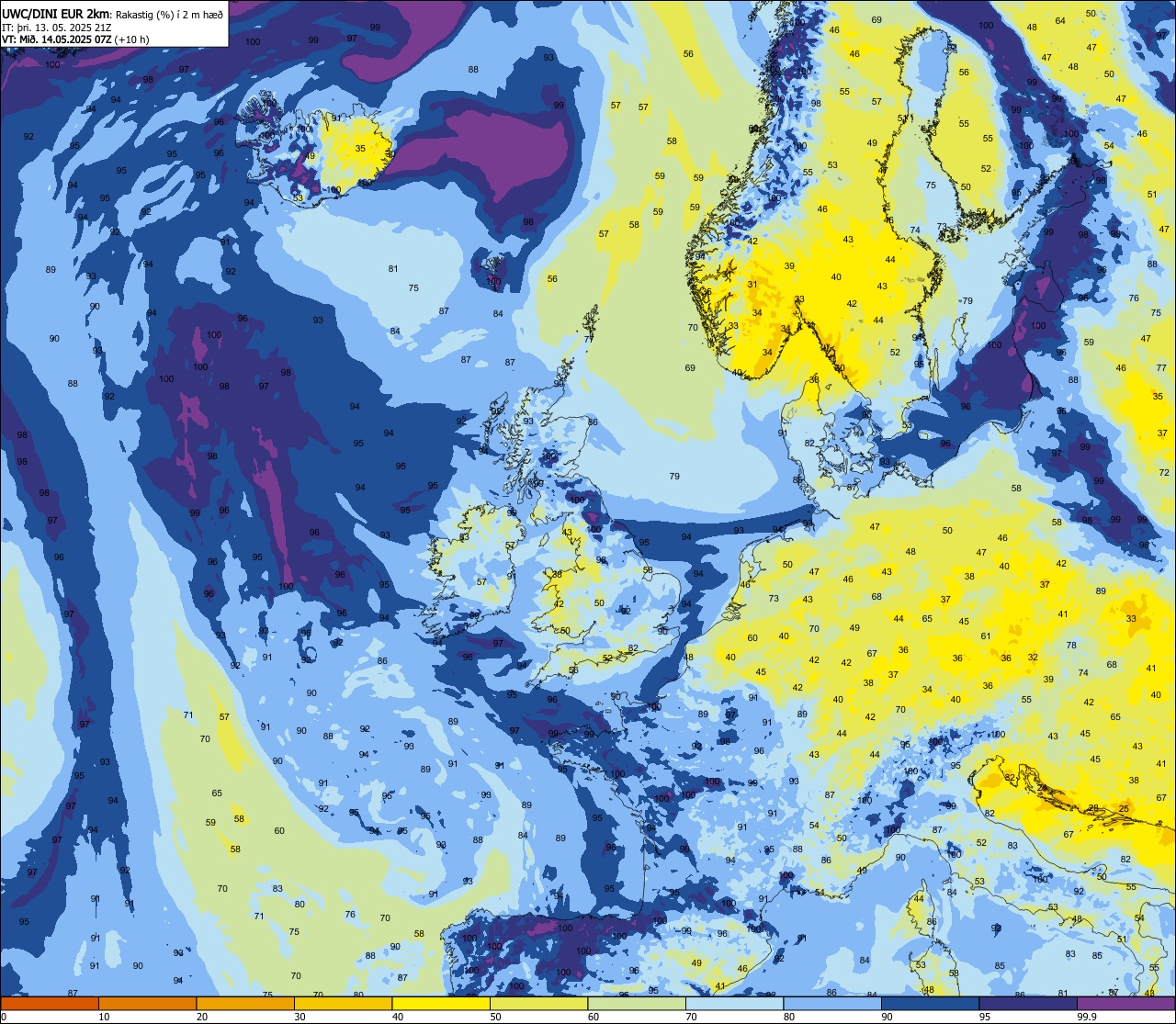Click the legend swatch between 20 and 30
Viewport: 1176px width, 1024px height.
245,1004
